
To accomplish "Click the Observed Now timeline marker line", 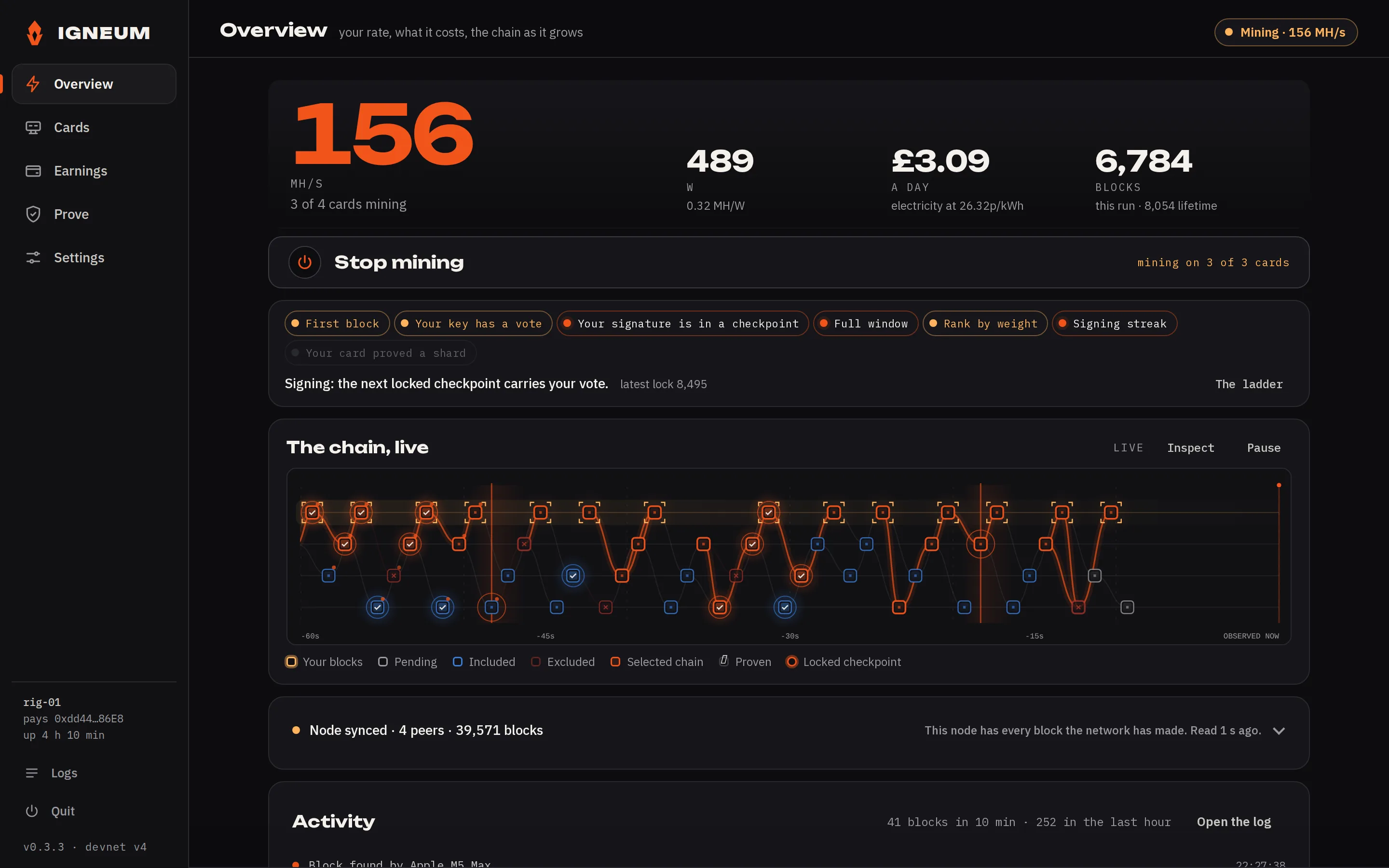I will point(1278,554).
